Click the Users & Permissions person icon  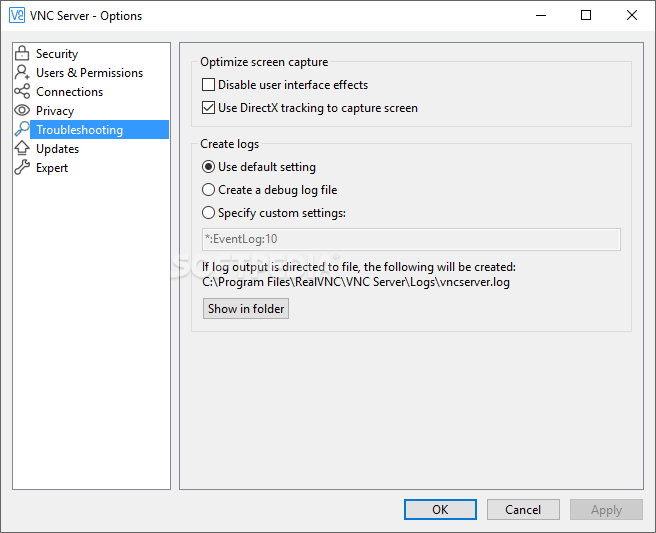tap(22, 72)
